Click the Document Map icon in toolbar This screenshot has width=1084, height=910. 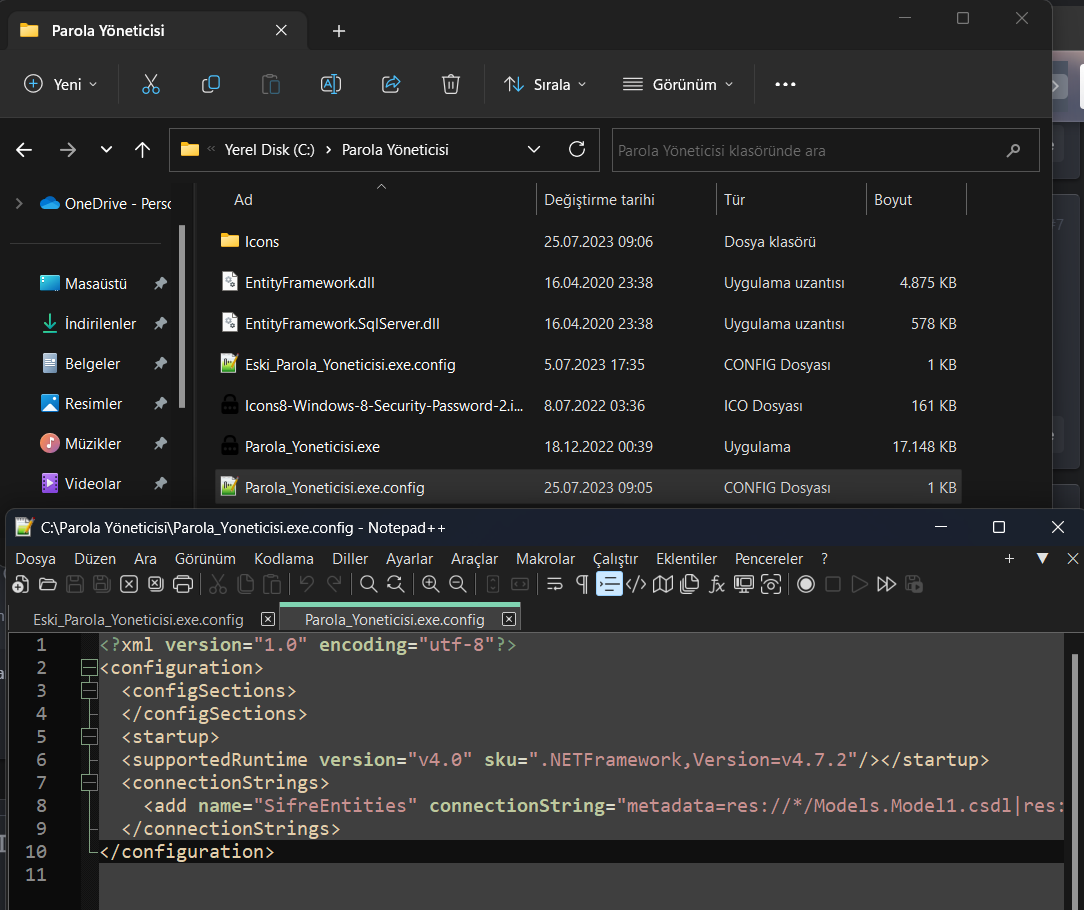point(662,584)
